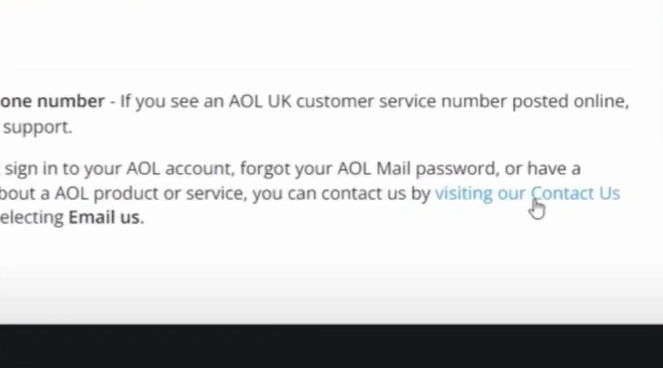Image resolution: width=663 pixels, height=368 pixels.
Task: Click the word 'visiting' in the blue link
Action: [463, 194]
